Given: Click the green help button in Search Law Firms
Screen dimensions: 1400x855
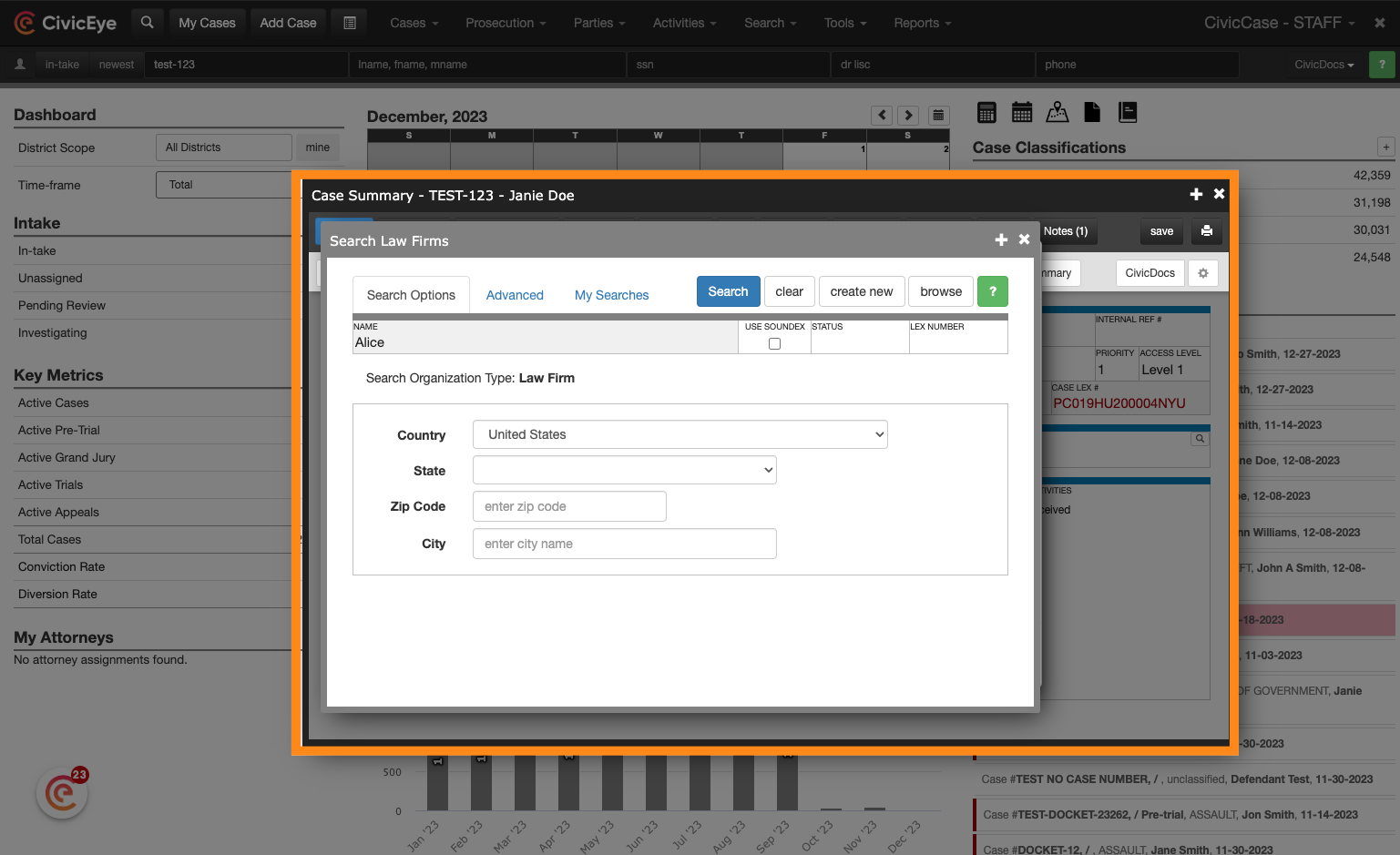Looking at the screenshot, I should click(x=993, y=291).
